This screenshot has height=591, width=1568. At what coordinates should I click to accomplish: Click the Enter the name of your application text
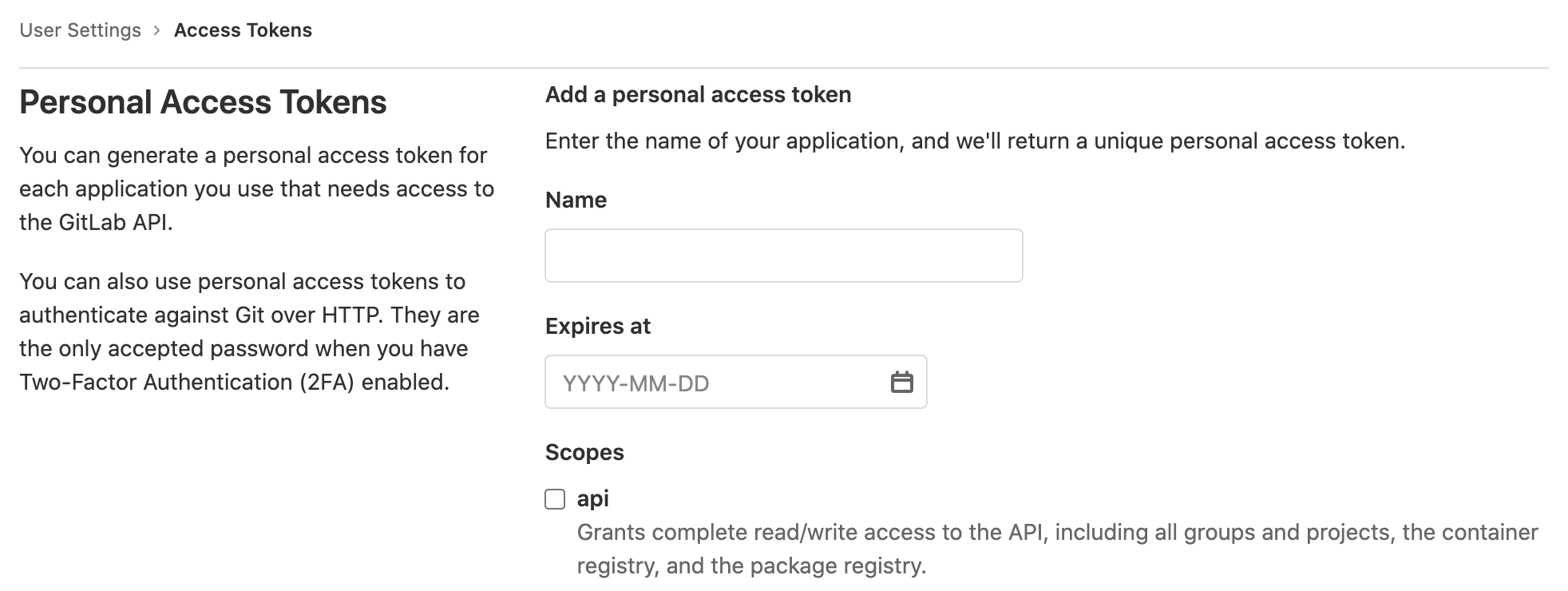(x=975, y=141)
